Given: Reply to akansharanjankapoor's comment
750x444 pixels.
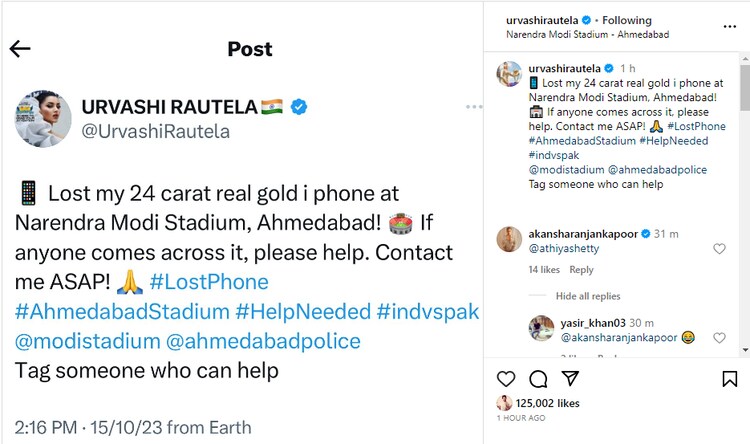Looking at the screenshot, I should click(581, 270).
